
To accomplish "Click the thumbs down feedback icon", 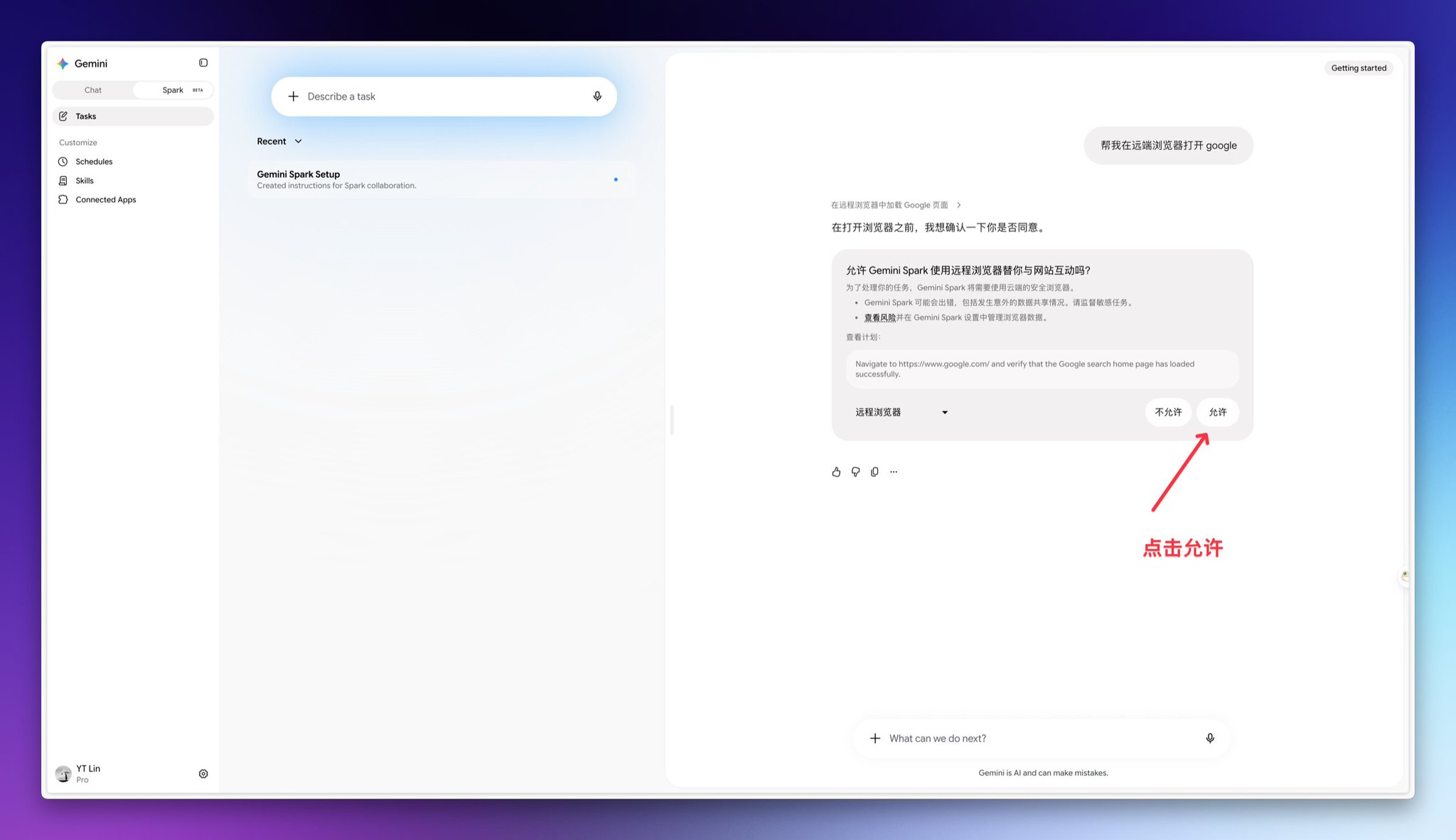I will coord(855,472).
